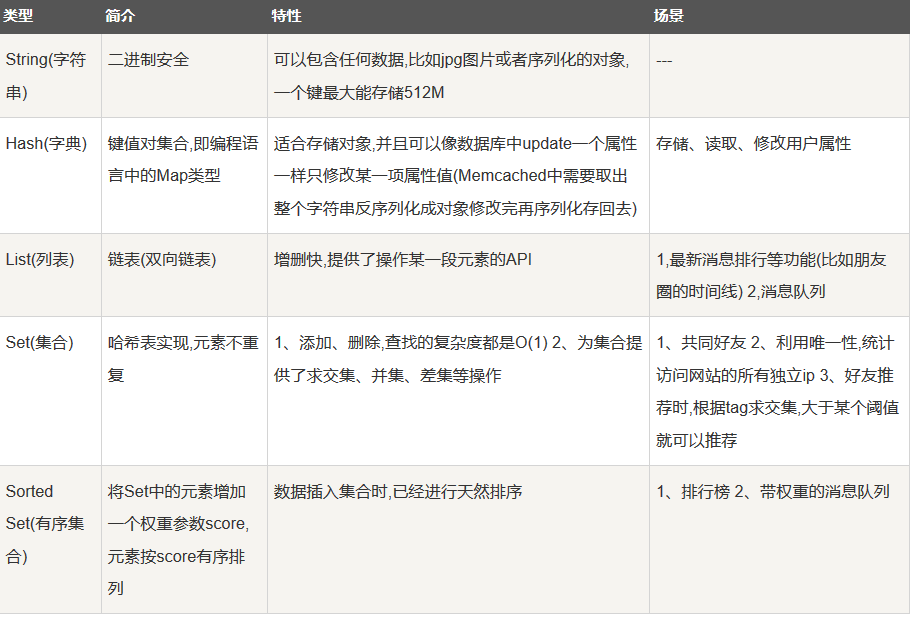
Task: Click the 场景 column header
Action: [x=780, y=16]
